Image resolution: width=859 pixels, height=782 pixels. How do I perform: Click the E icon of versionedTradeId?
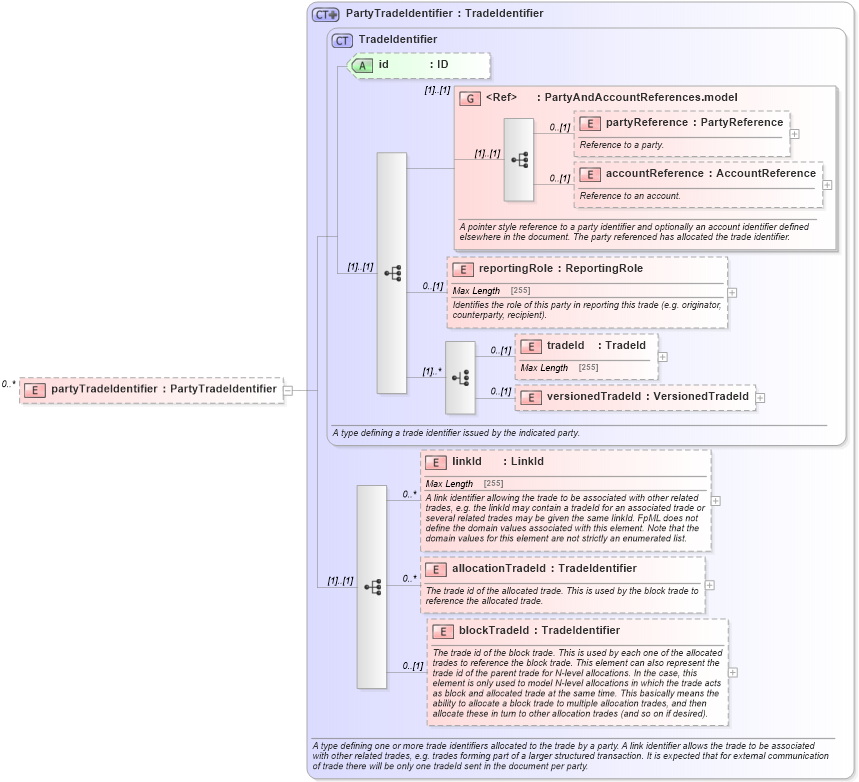coord(530,398)
